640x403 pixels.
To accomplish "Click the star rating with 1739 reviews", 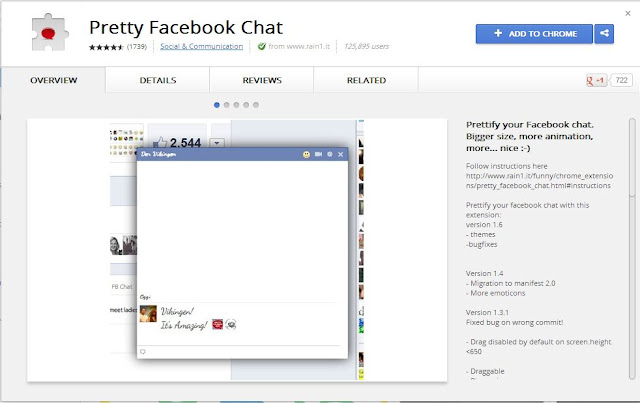I will click(118, 47).
